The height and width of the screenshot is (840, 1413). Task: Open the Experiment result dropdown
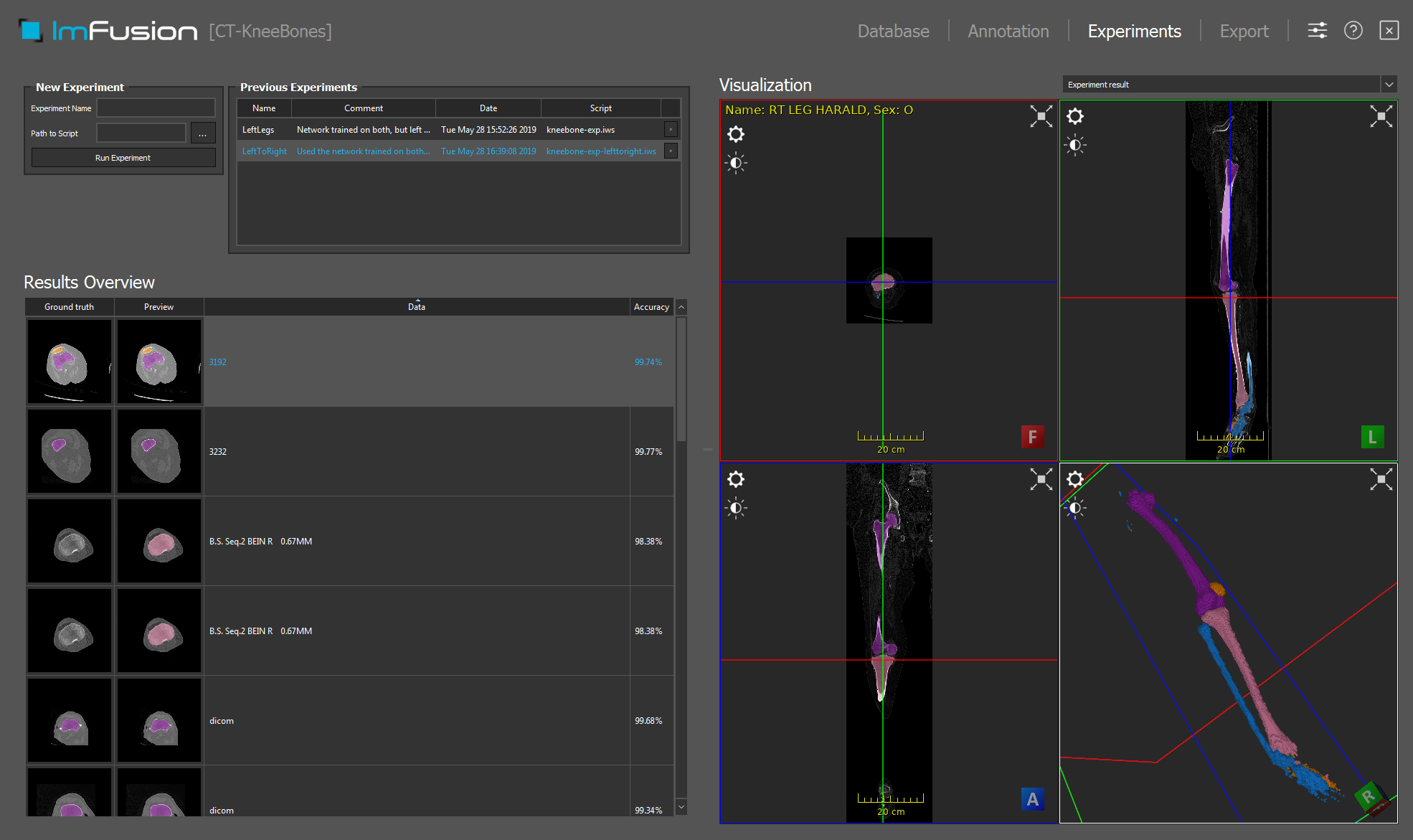tap(1229, 85)
